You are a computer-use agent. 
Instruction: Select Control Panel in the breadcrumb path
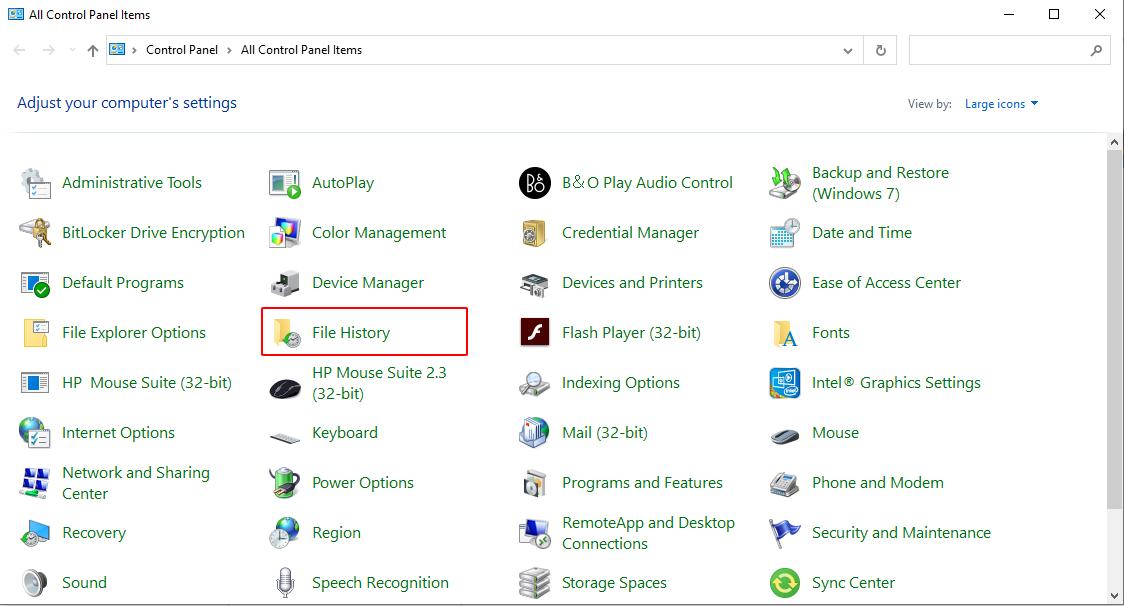point(181,50)
